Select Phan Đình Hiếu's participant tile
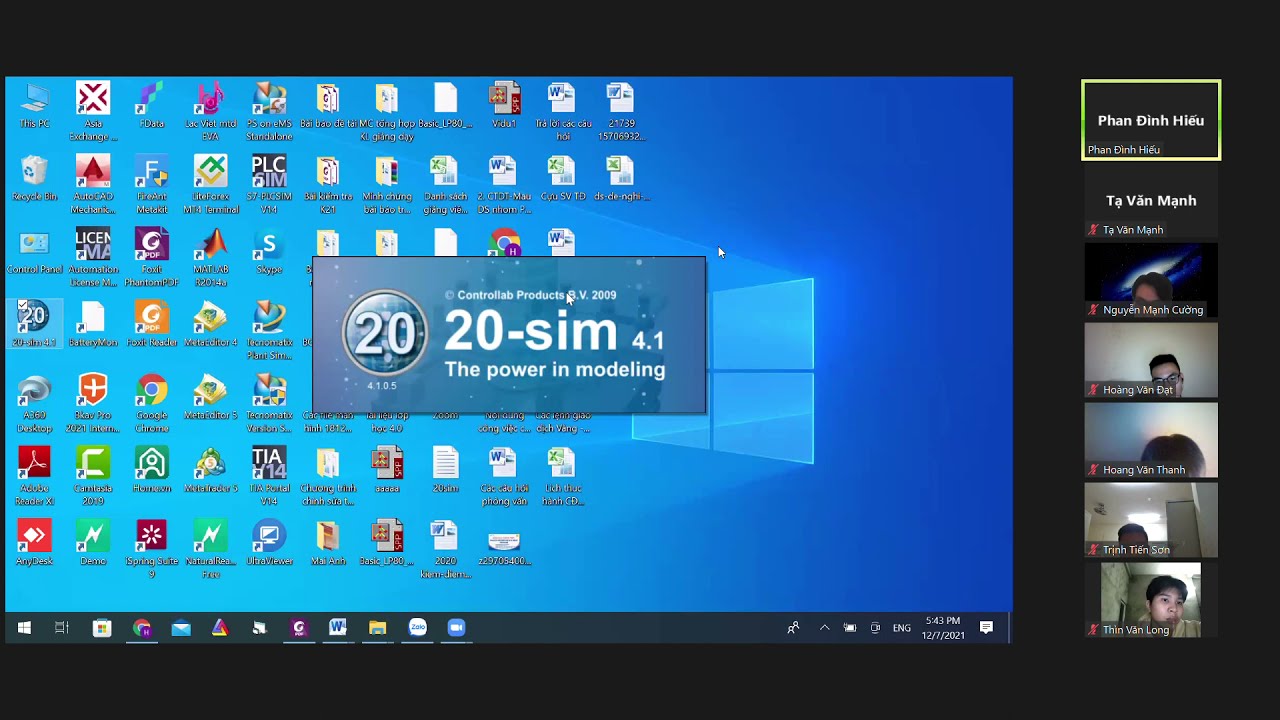Image resolution: width=1280 pixels, height=720 pixels. 1151,120
